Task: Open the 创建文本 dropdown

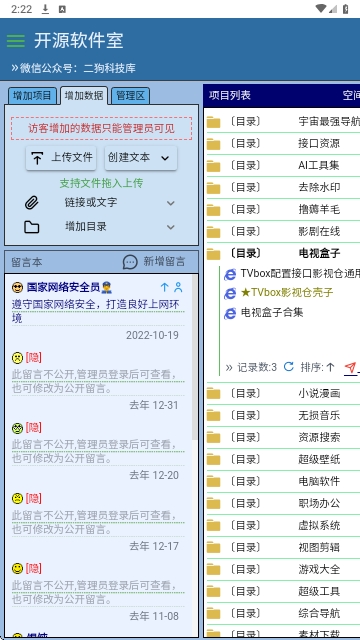Action: [141, 158]
